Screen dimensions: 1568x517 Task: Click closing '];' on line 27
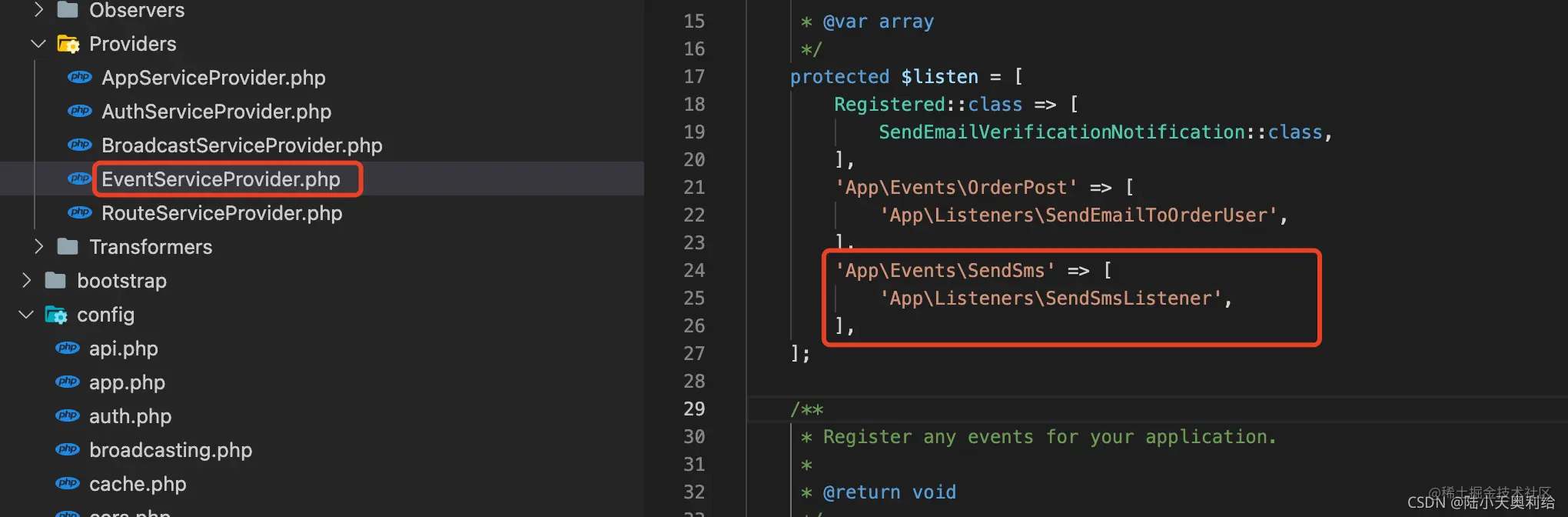pos(800,354)
